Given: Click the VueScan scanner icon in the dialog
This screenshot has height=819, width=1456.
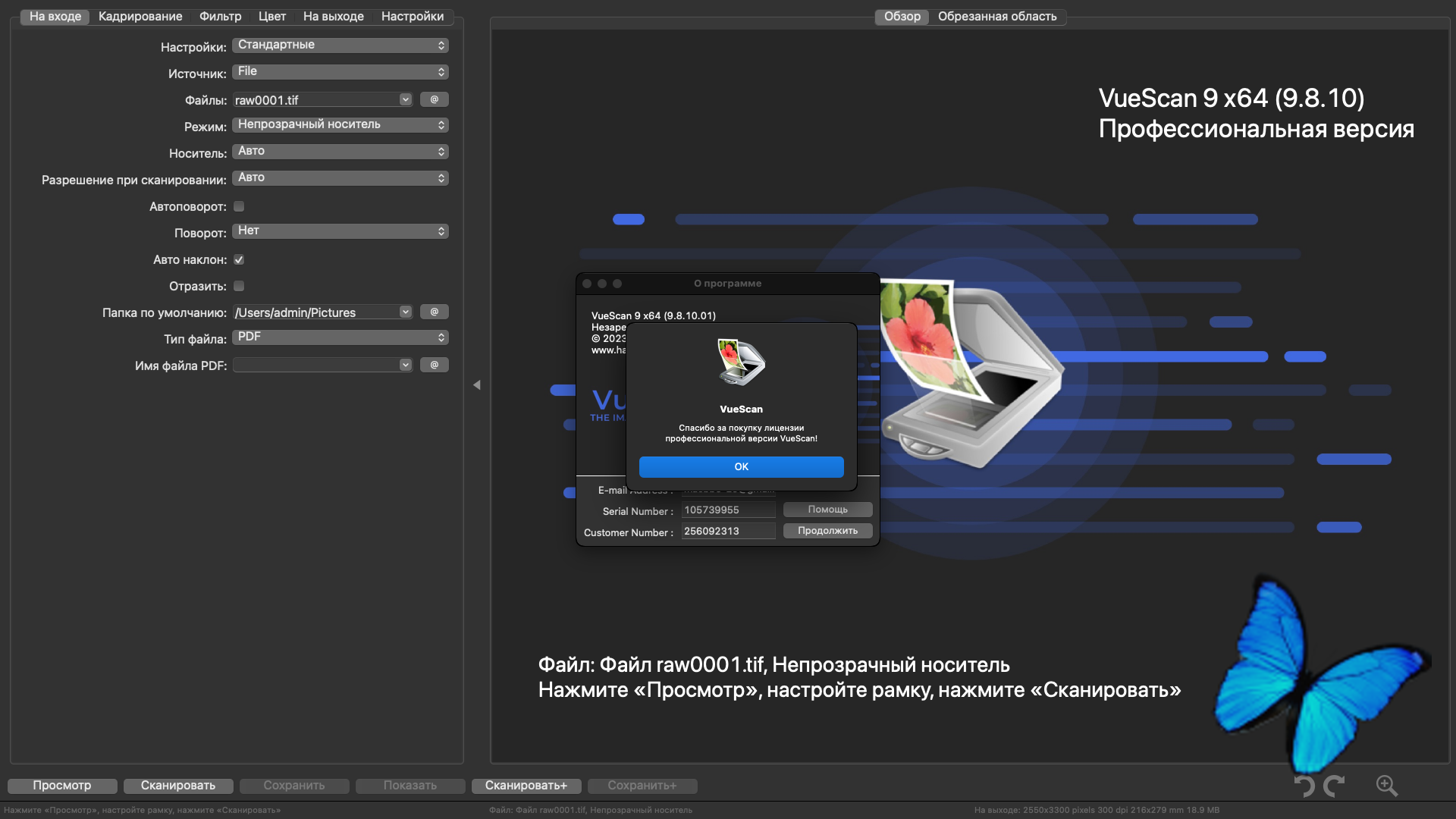Looking at the screenshot, I should point(741,362).
